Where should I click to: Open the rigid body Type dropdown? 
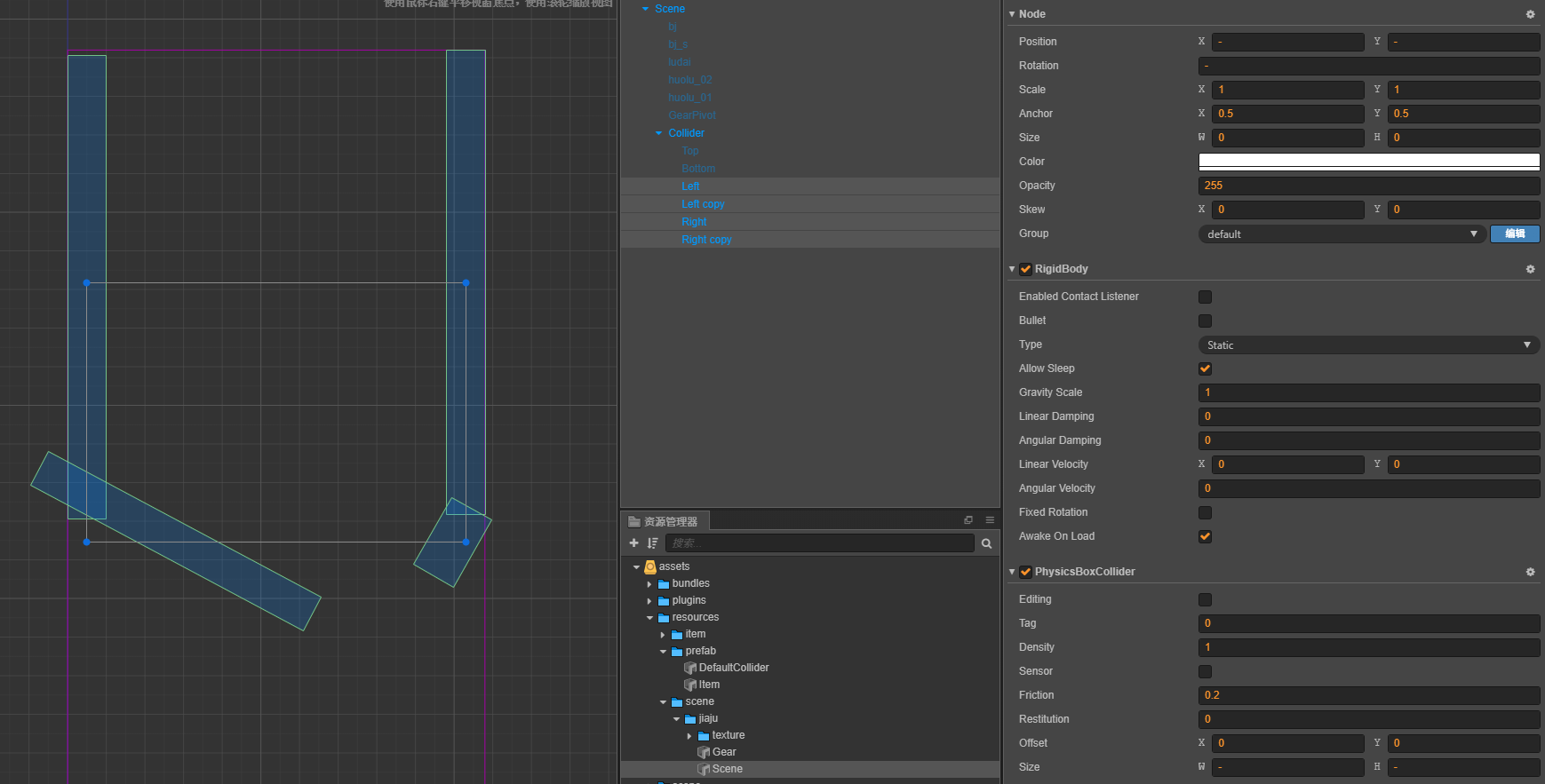click(x=1368, y=344)
